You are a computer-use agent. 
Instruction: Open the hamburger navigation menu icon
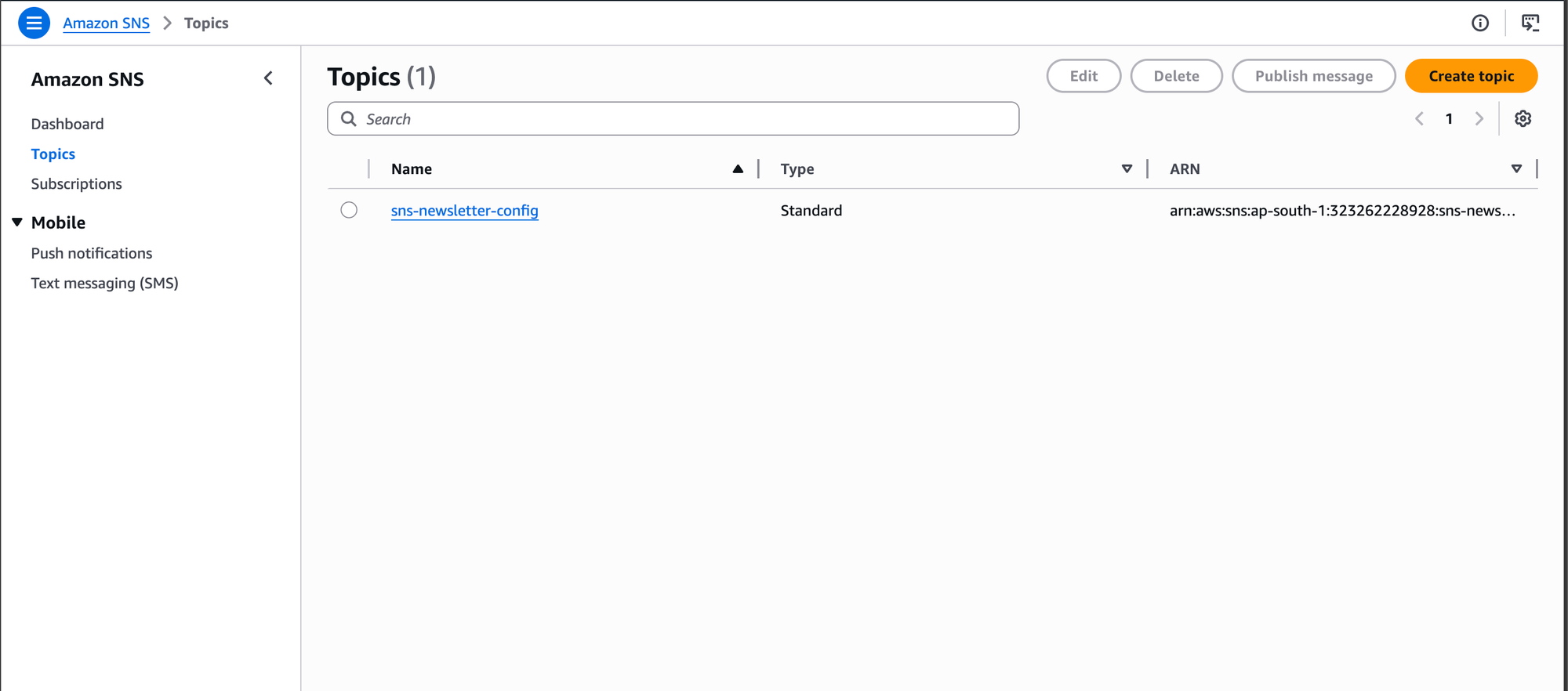34,23
